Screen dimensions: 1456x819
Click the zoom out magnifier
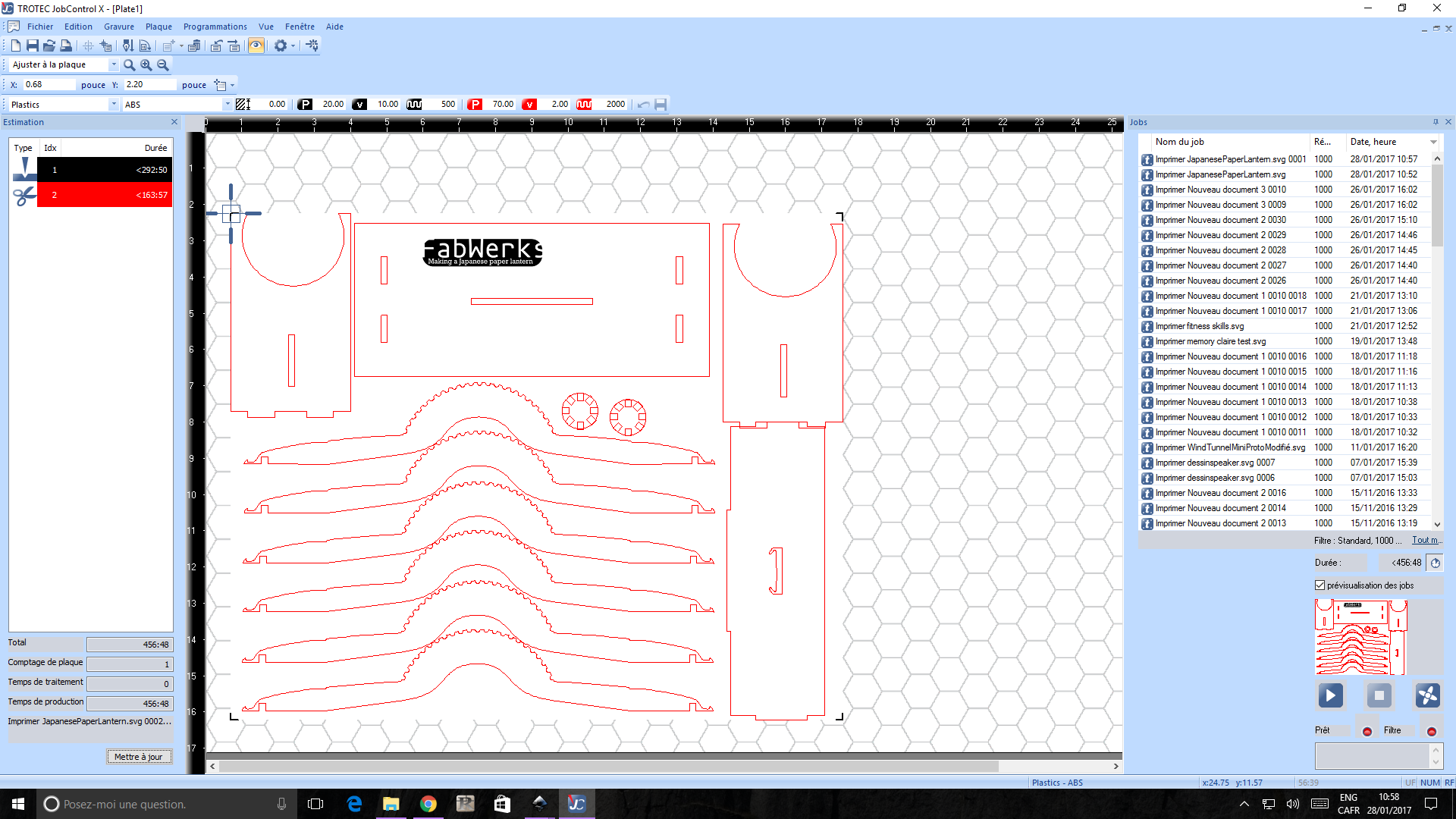pos(163,65)
